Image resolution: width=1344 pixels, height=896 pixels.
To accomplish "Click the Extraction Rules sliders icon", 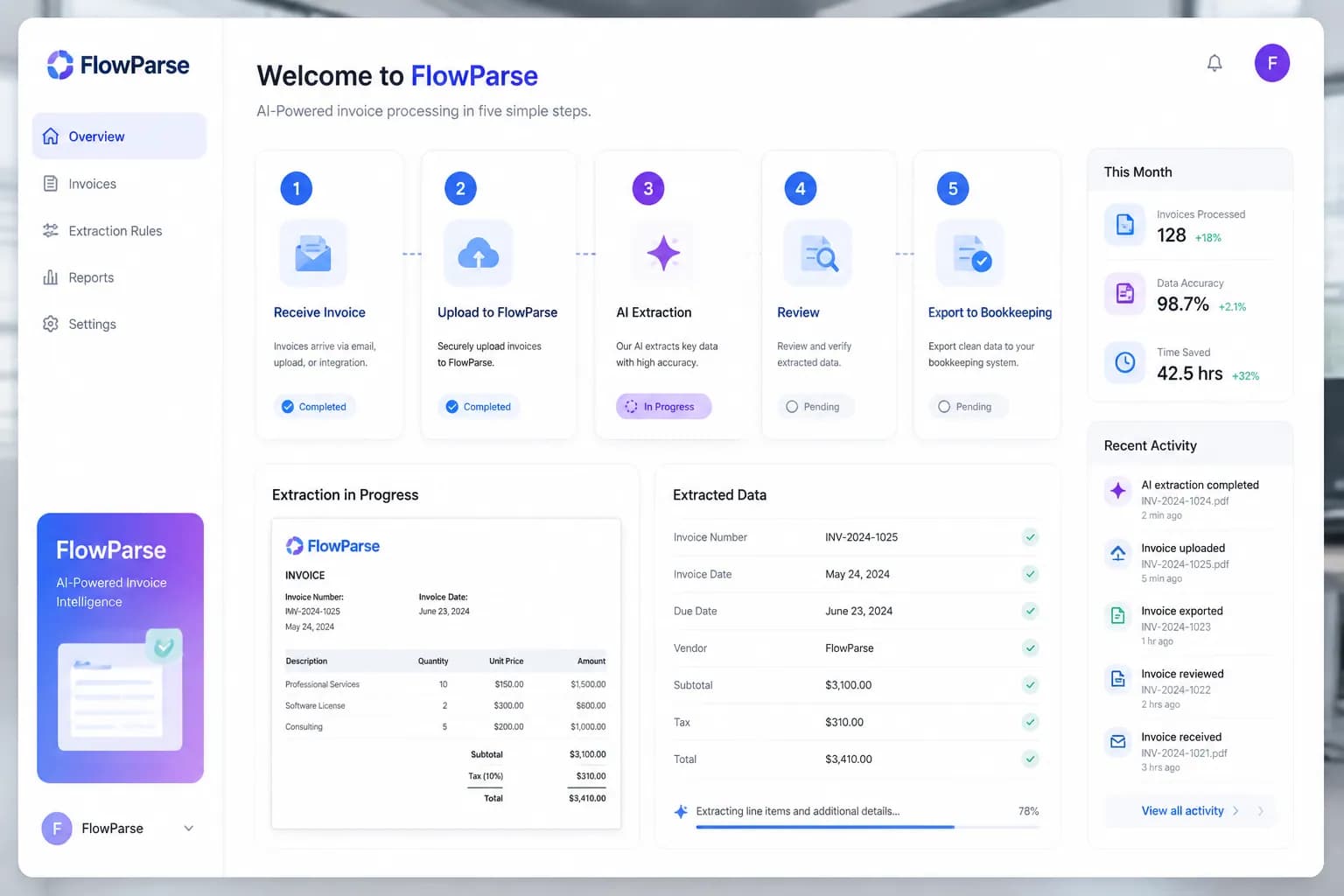I will (51, 231).
